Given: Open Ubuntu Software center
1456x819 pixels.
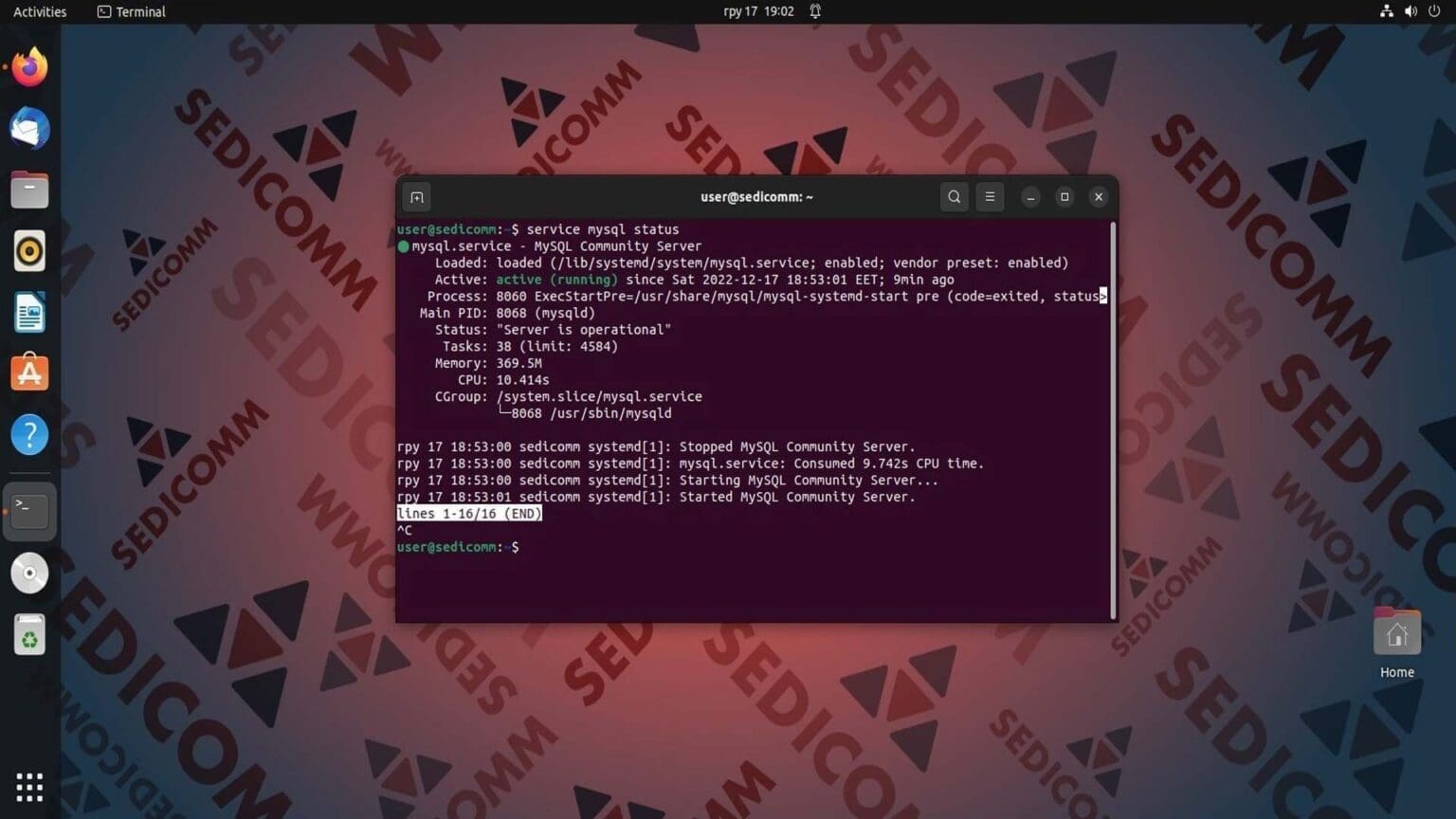Looking at the screenshot, I should point(28,373).
